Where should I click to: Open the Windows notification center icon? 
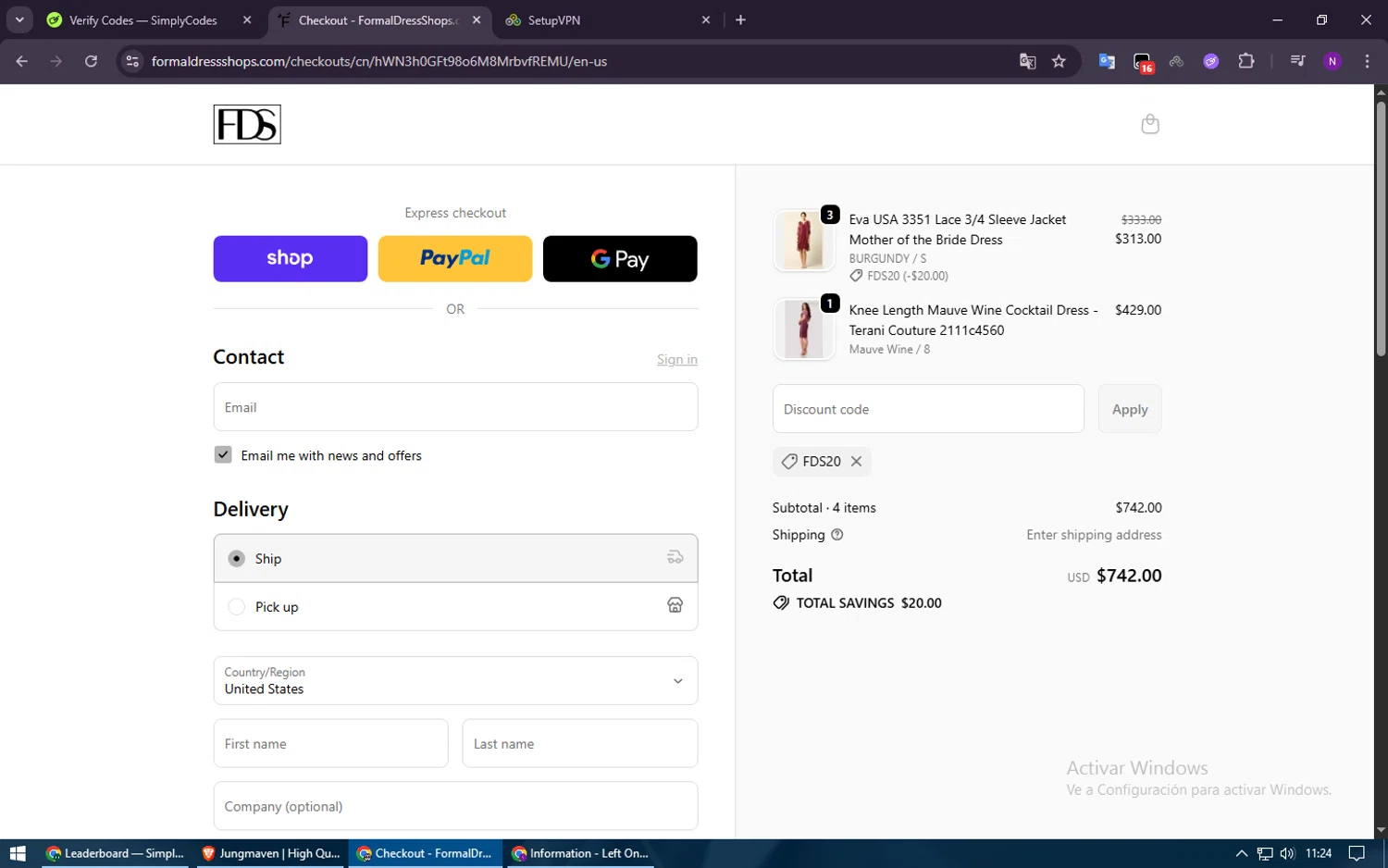click(1357, 853)
